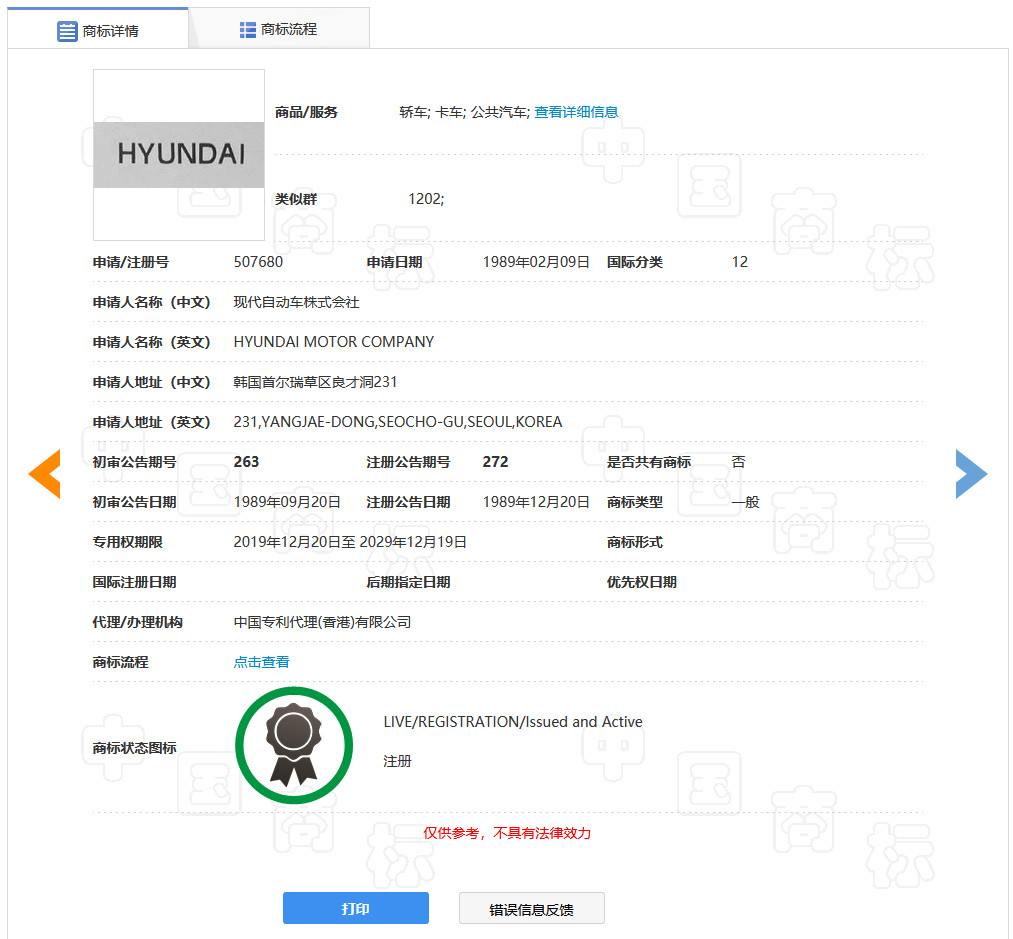
Task: Click the list icon on 商标详情 tab
Action: tap(67, 31)
